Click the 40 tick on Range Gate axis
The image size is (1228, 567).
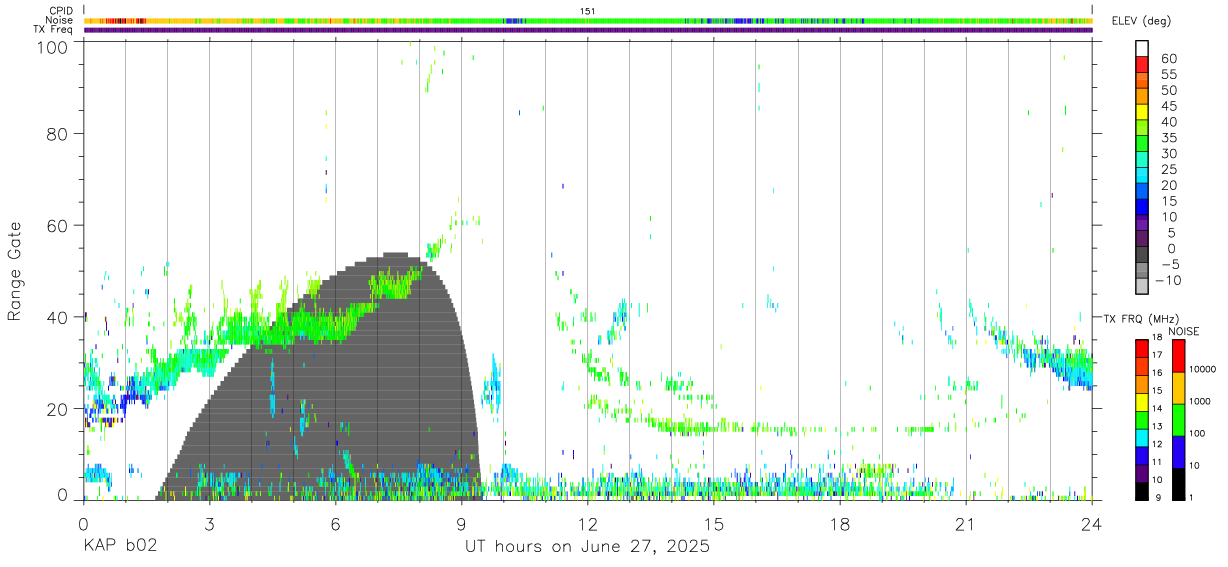point(60,317)
